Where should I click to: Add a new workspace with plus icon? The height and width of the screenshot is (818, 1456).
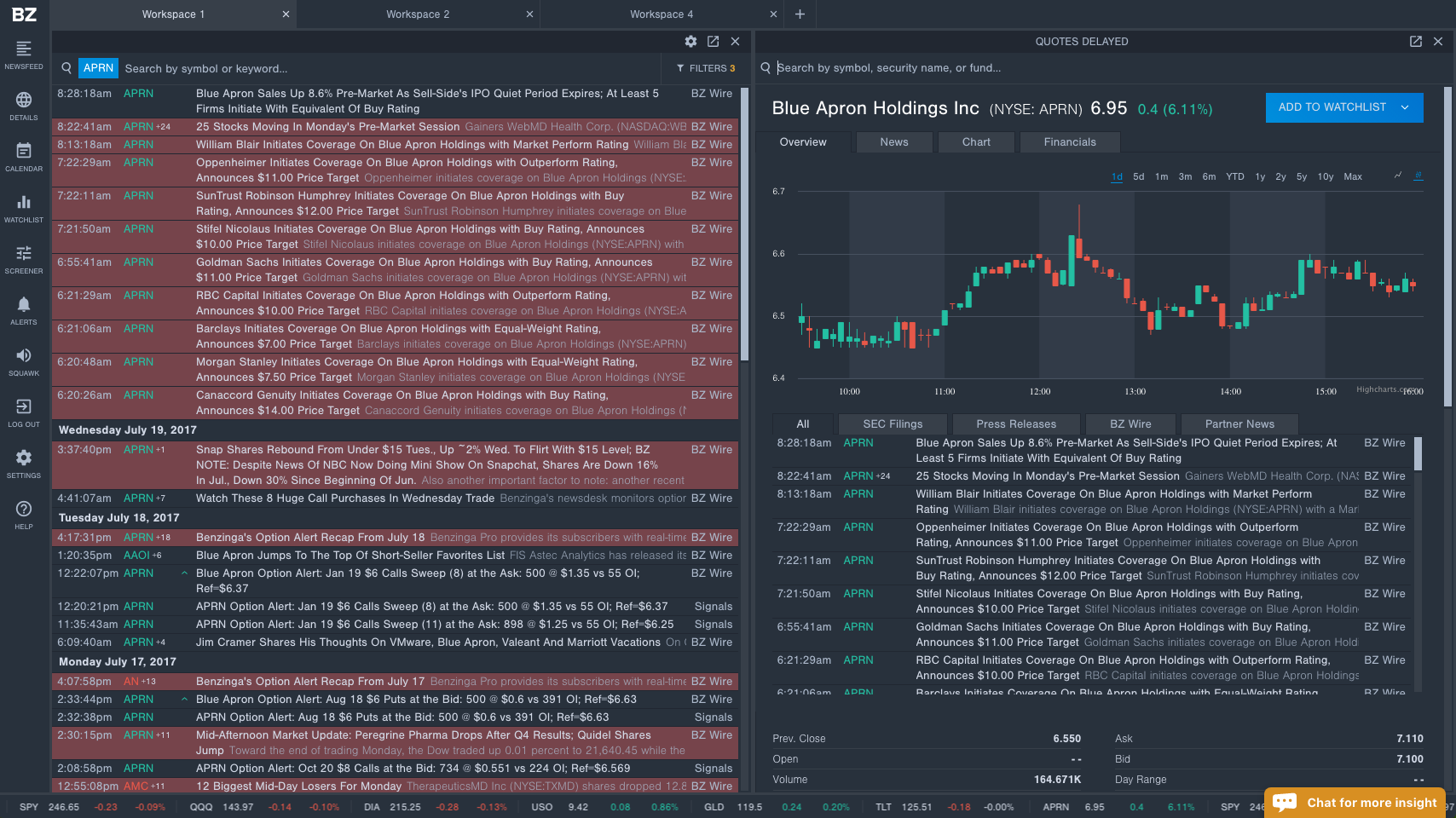pos(800,14)
